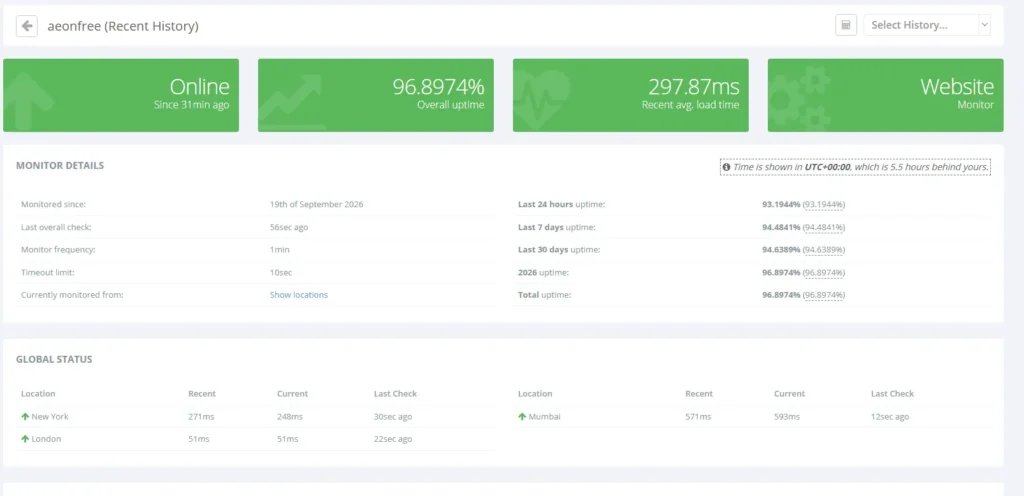
Task: Open the calculator icon button
Action: pyautogui.click(x=846, y=25)
